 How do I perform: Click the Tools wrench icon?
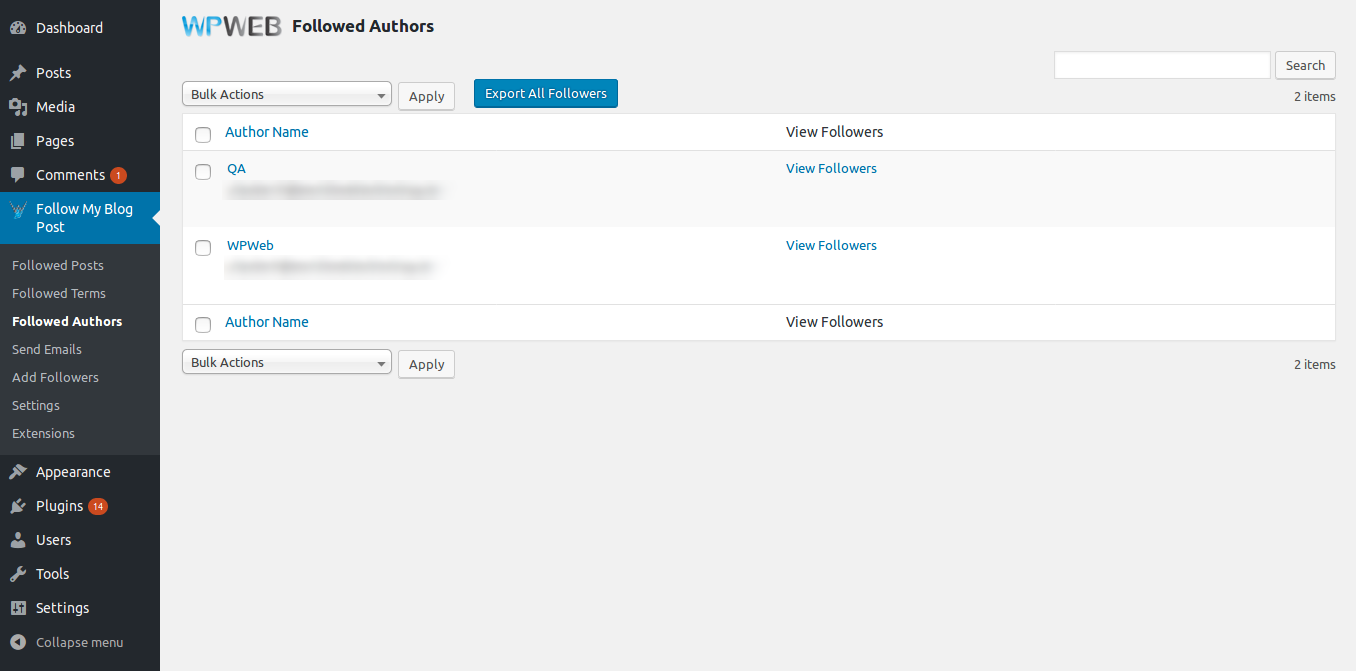pos(18,574)
